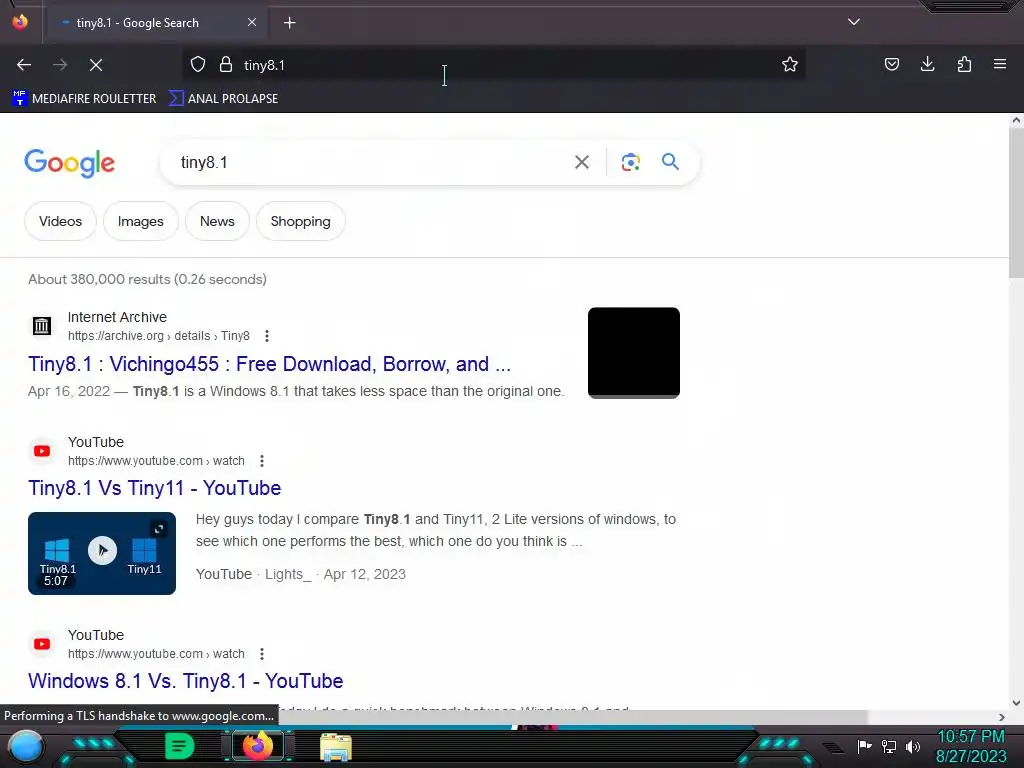The width and height of the screenshot is (1024, 768).
Task: Open File Explorer from taskbar
Action: [x=336, y=746]
